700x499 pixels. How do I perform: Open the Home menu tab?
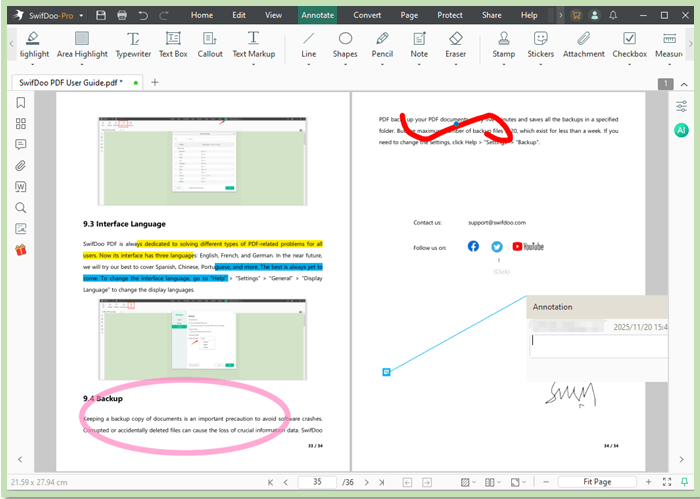202,15
